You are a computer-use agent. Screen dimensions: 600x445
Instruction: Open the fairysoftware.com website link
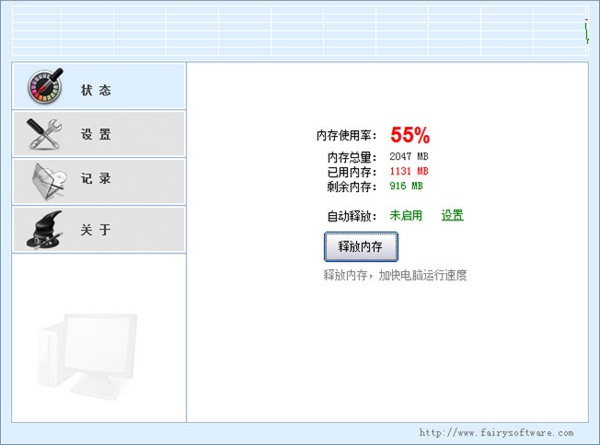pyautogui.click(x=496, y=433)
